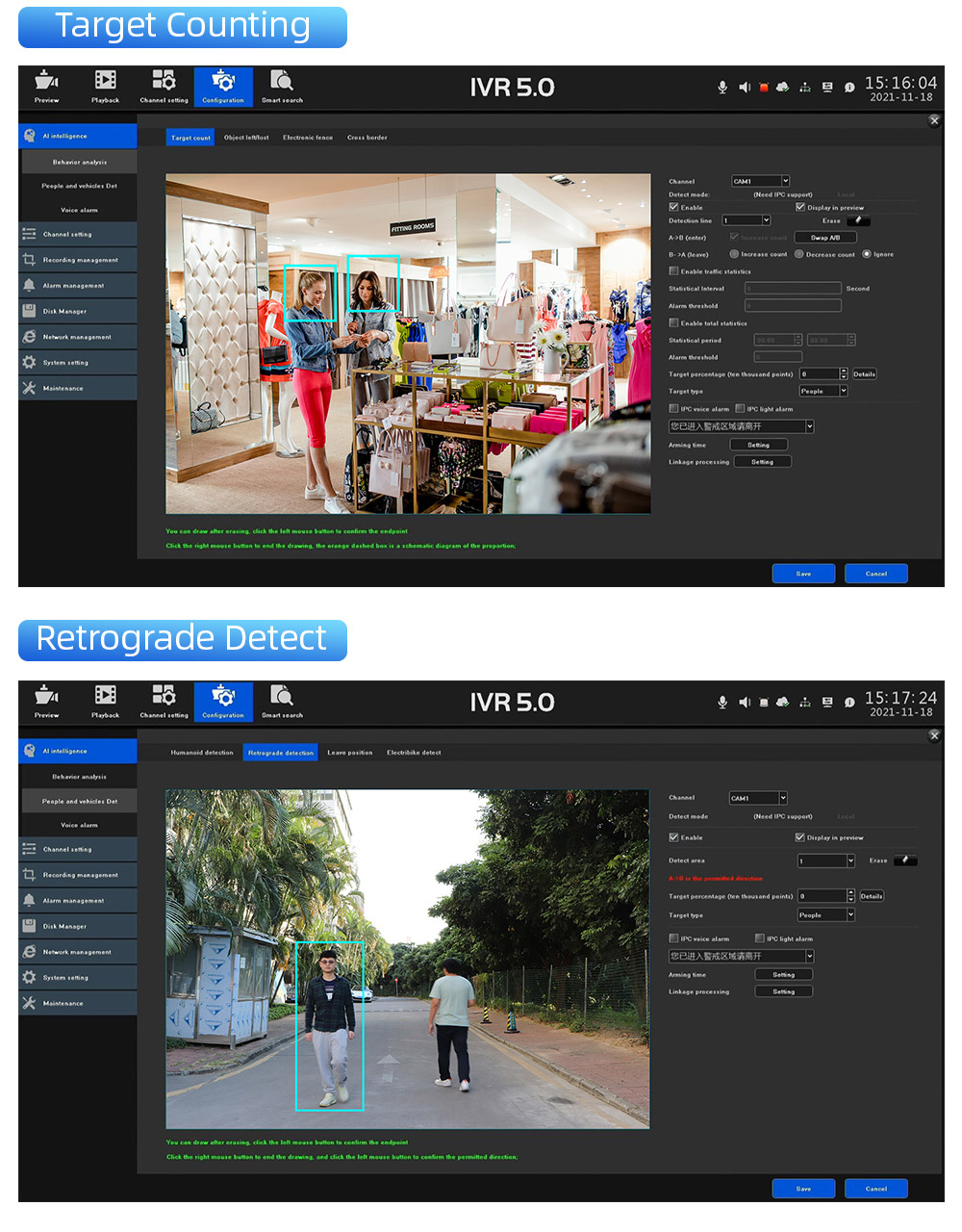
Task: Open Preview camera icon in Target Counting window
Action: pyautogui.click(x=46, y=86)
